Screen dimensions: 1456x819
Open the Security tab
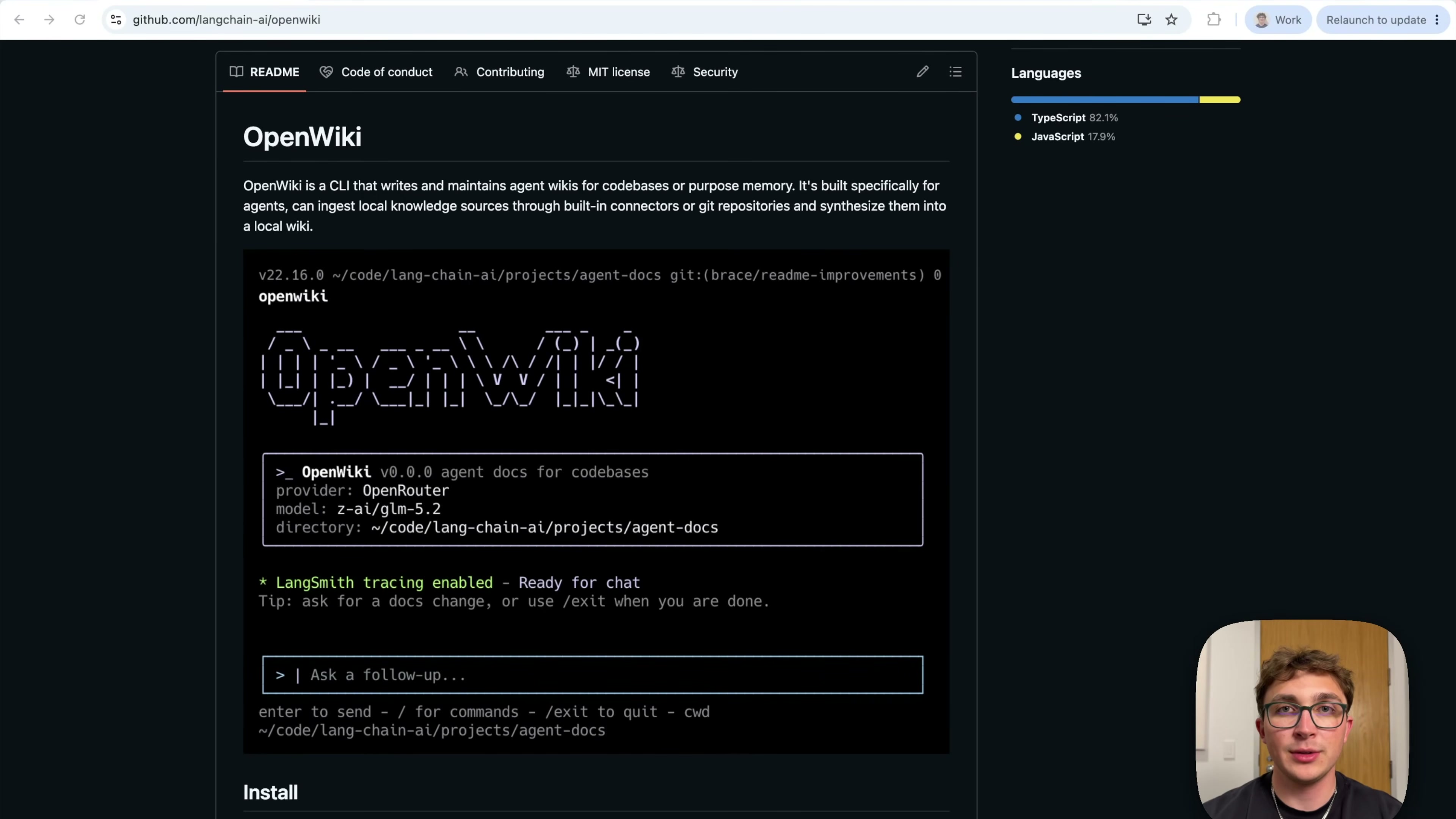tap(705, 72)
